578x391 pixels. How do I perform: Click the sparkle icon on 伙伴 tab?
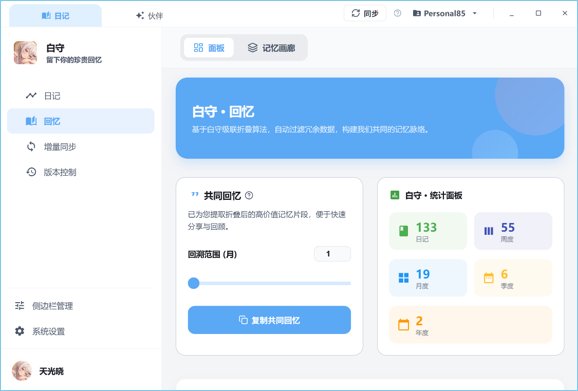pos(140,15)
